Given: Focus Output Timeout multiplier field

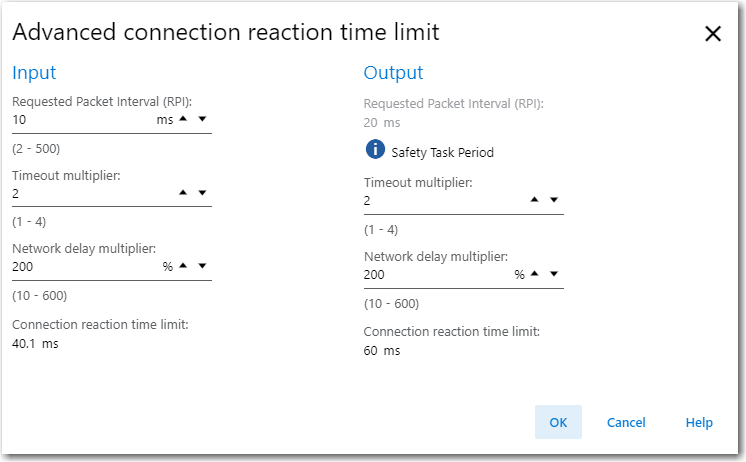Looking at the screenshot, I should 440,201.
